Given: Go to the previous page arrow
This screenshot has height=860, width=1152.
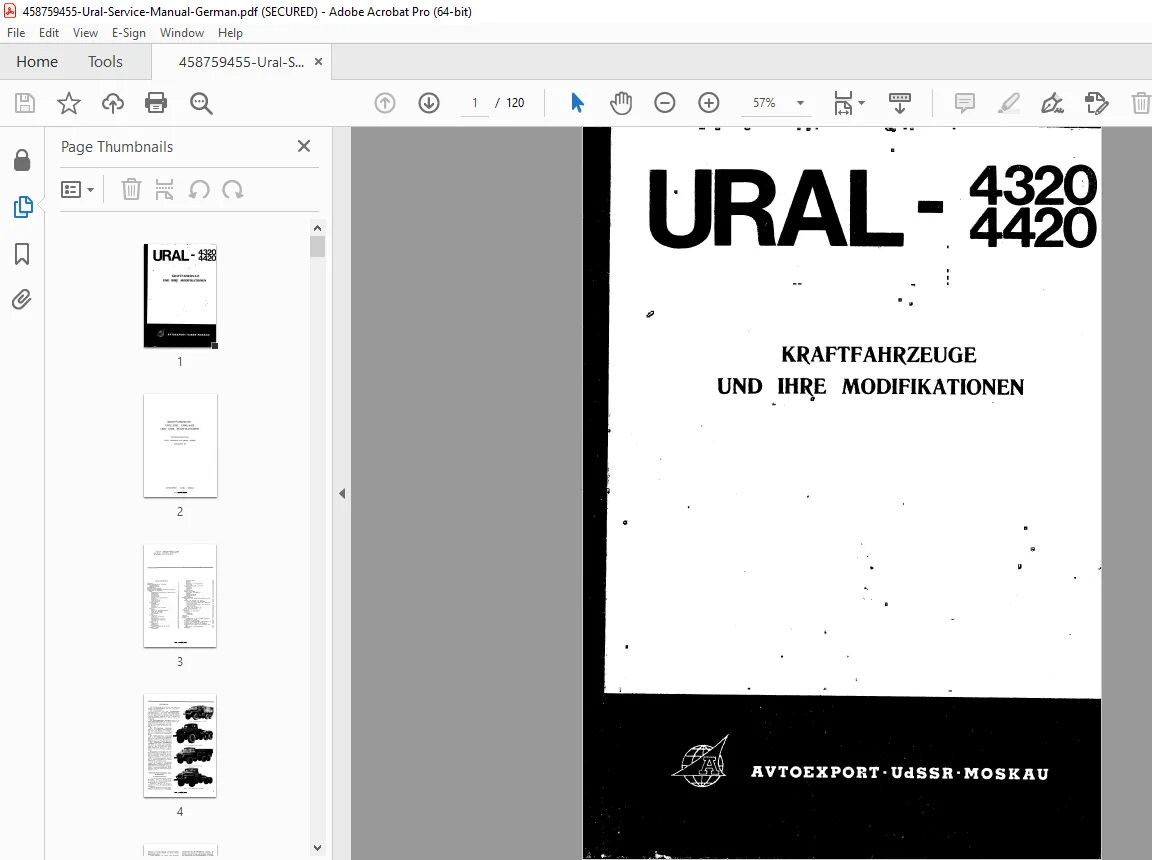Looking at the screenshot, I should pyautogui.click(x=385, y=103).
